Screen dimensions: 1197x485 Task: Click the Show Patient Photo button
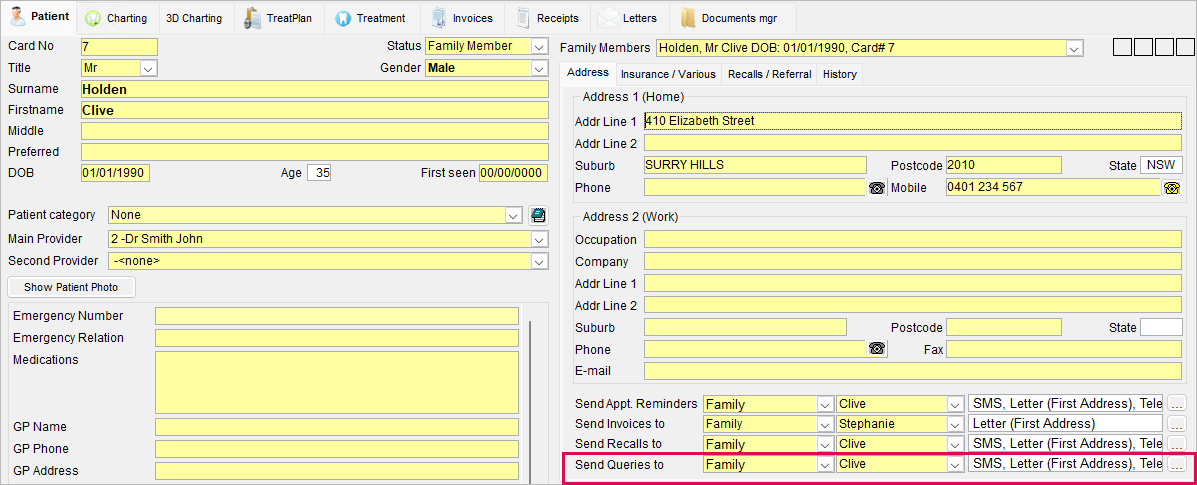[x=71, y=287]
